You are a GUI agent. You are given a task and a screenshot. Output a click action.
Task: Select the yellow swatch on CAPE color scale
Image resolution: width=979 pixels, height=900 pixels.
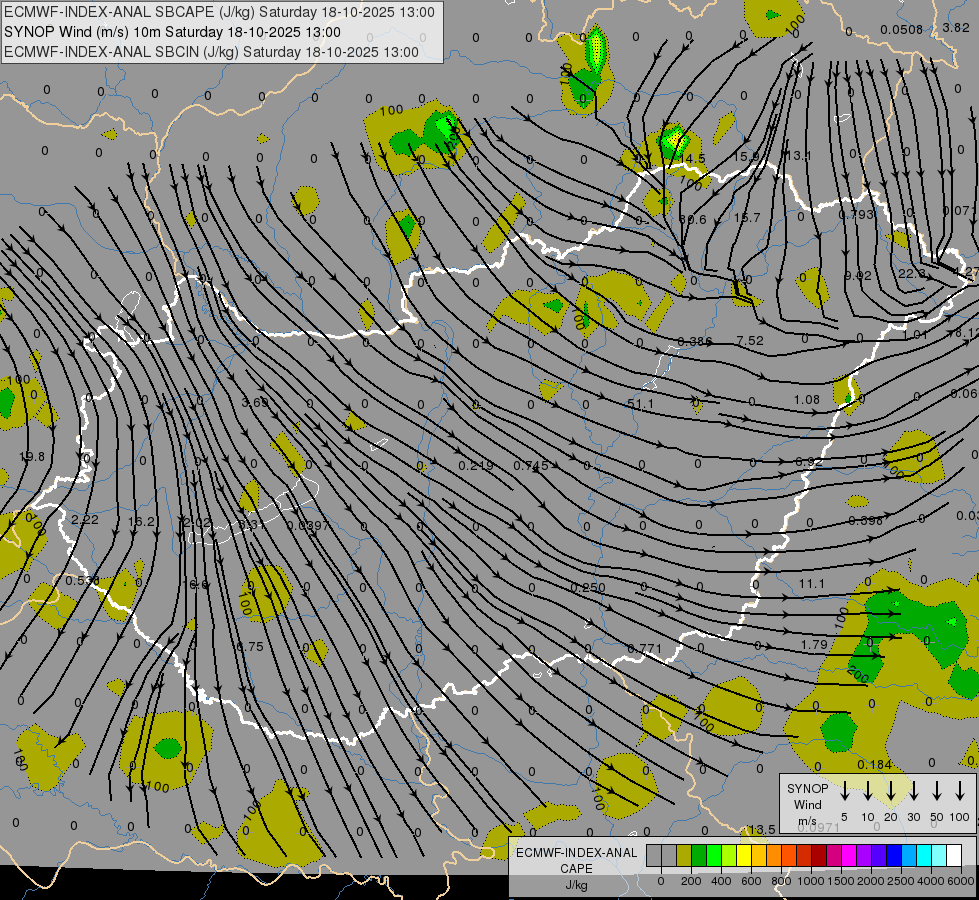(x=744, y=856)
